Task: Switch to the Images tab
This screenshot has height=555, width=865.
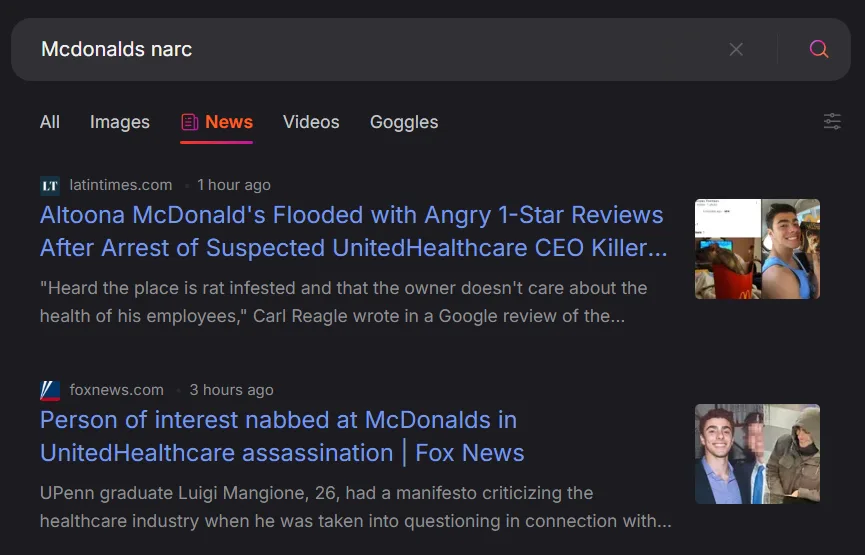Action: pyautogui.click(x=120, y=122)
